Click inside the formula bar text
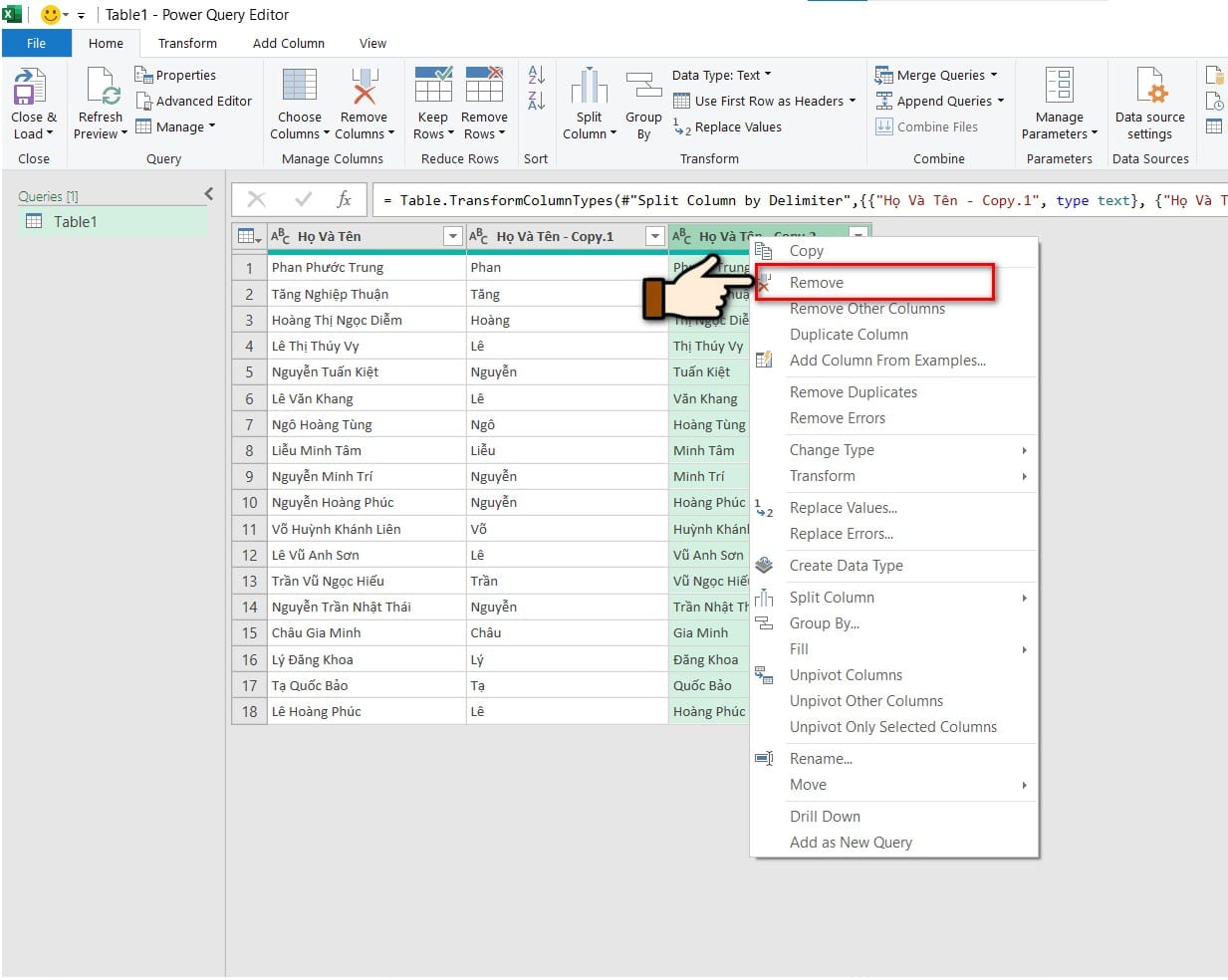This screenshot has width=1228, height=980. (x=803, y=200)
